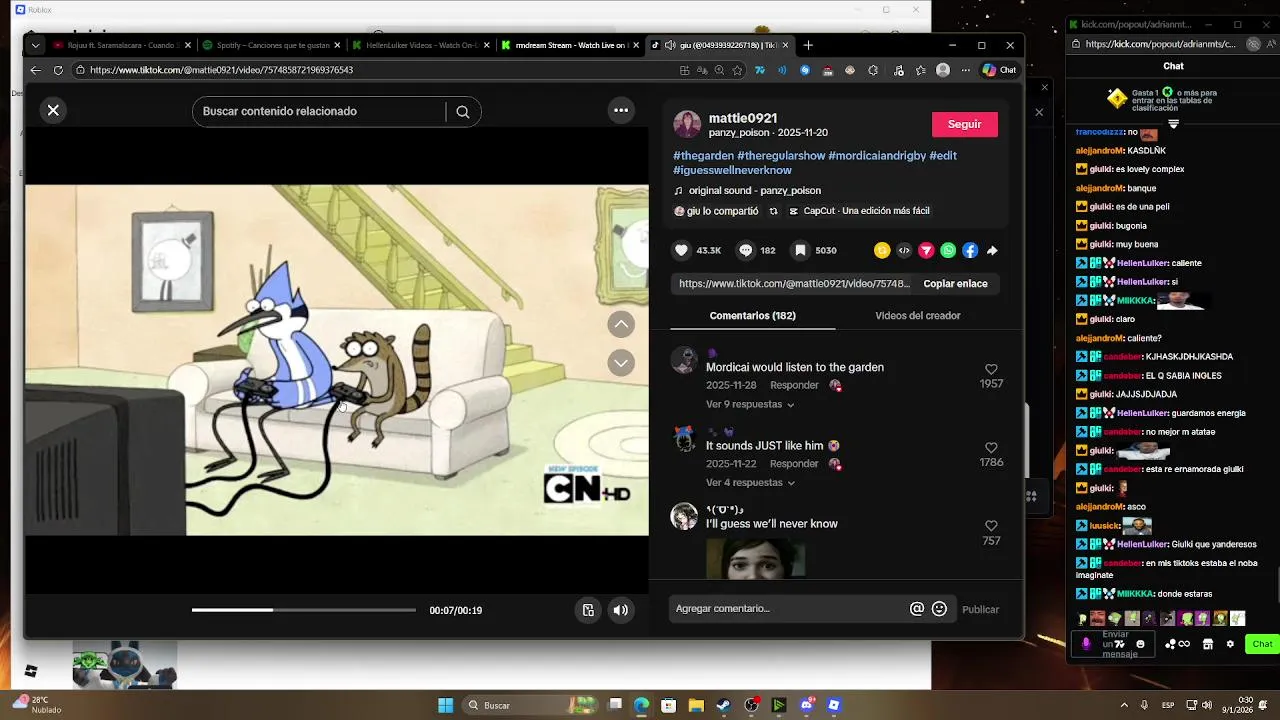Open a new browser tab
The image size is (1280, 720).
click(808, 45)
